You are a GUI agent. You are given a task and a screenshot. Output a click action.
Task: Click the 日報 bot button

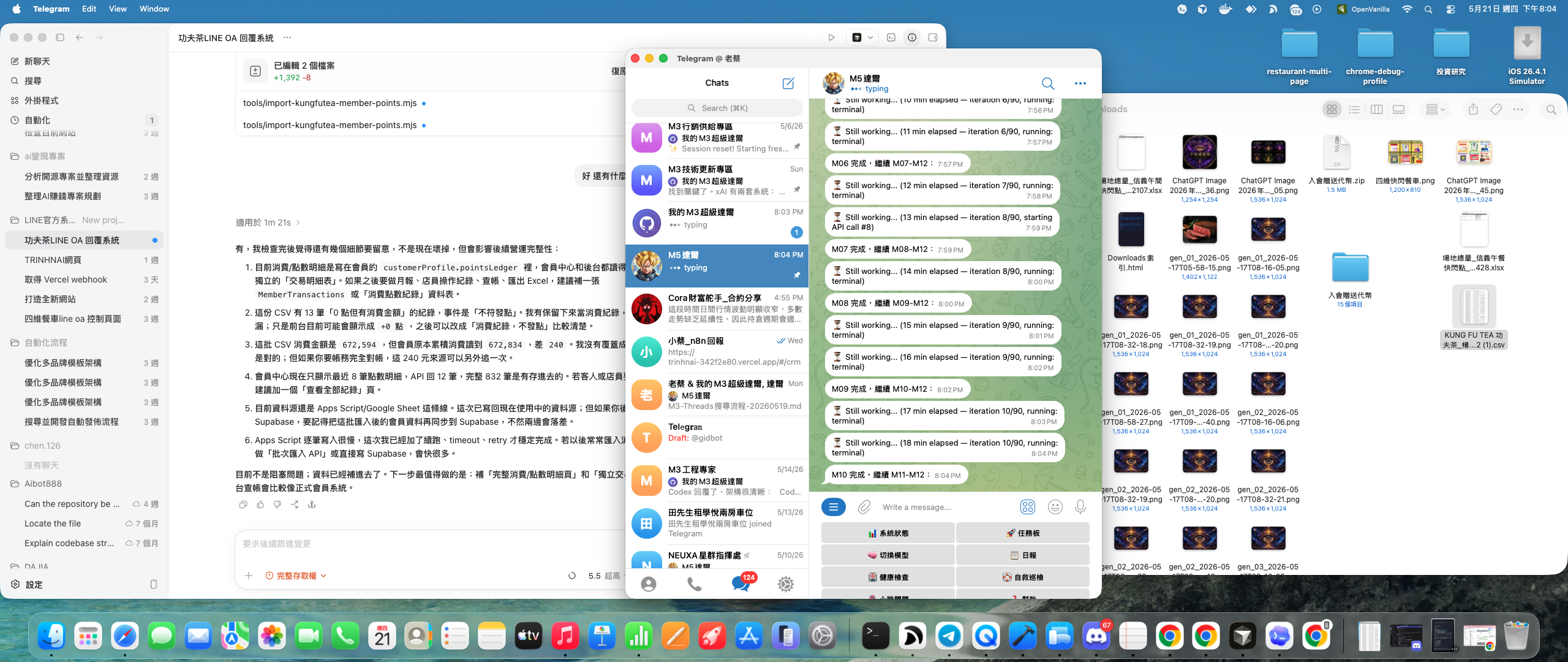(x=1023, y=555)
